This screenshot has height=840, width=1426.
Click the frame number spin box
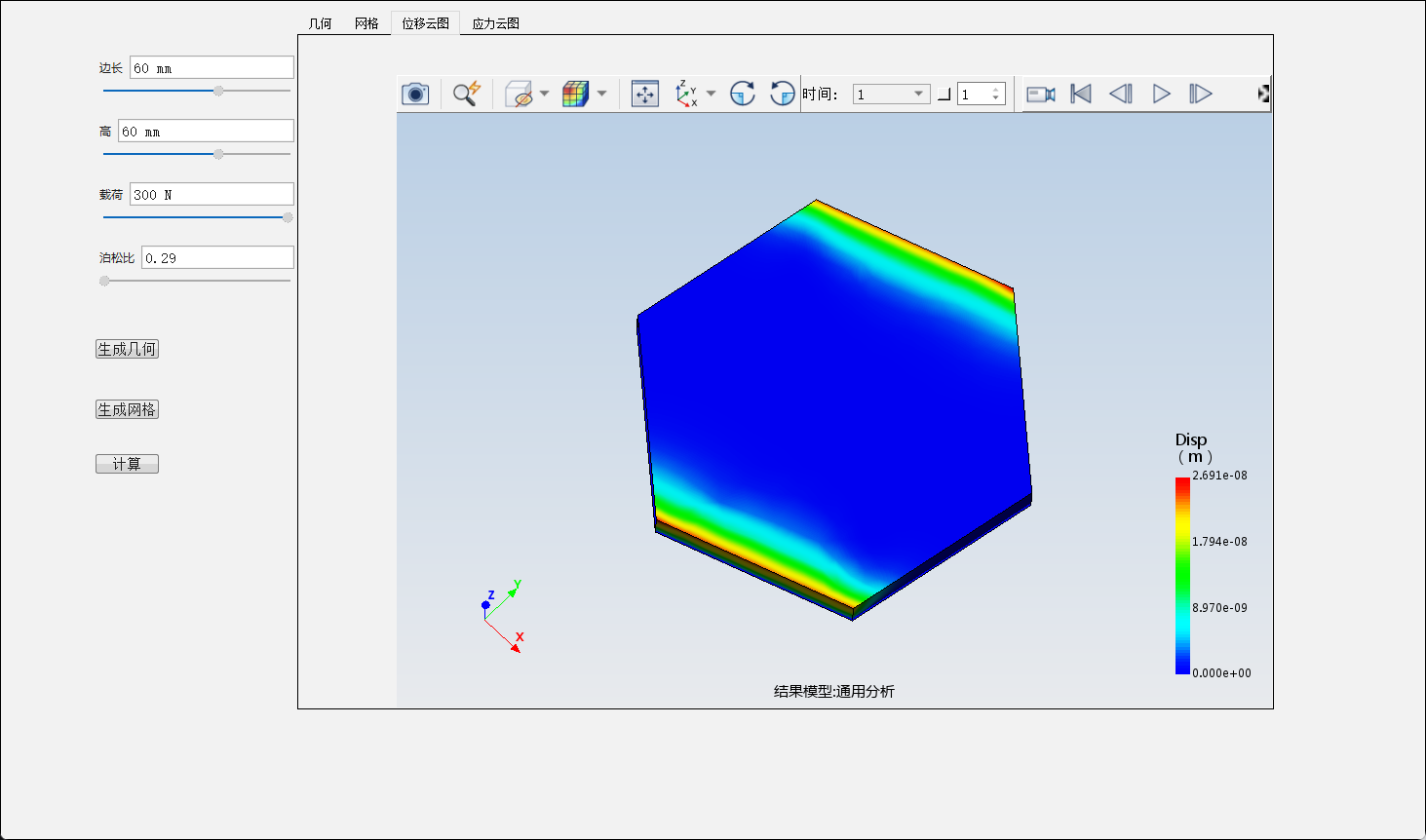(981, 94)
